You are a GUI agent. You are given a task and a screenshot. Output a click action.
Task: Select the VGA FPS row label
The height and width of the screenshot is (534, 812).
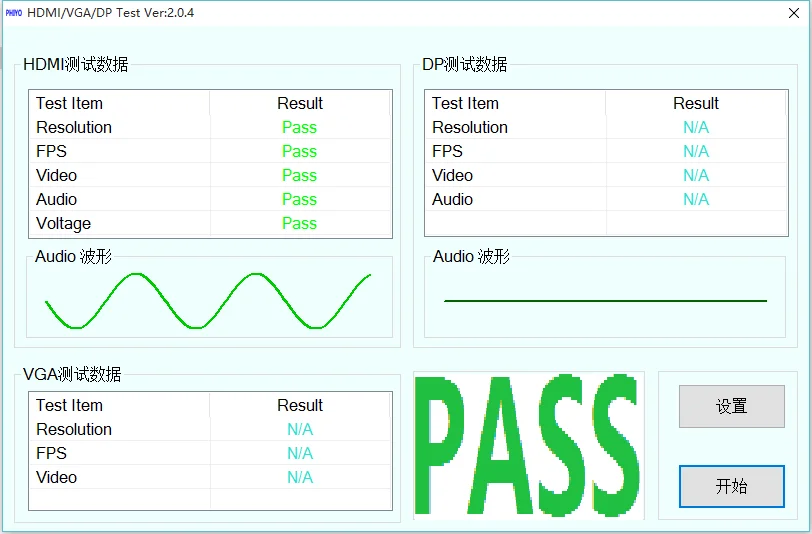[51, 453]
